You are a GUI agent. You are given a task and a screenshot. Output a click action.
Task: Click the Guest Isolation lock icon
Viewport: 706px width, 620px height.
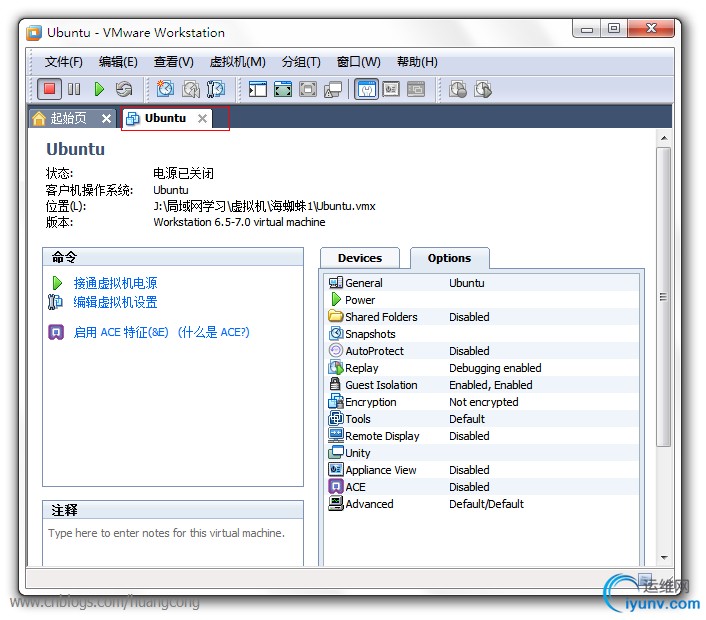click(x=335, y=384)
